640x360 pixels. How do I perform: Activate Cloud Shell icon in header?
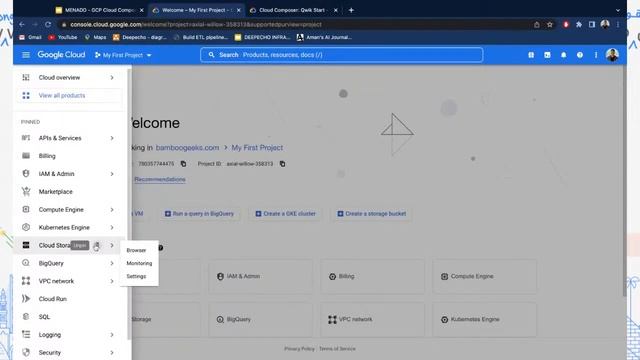tap(547, 55)
